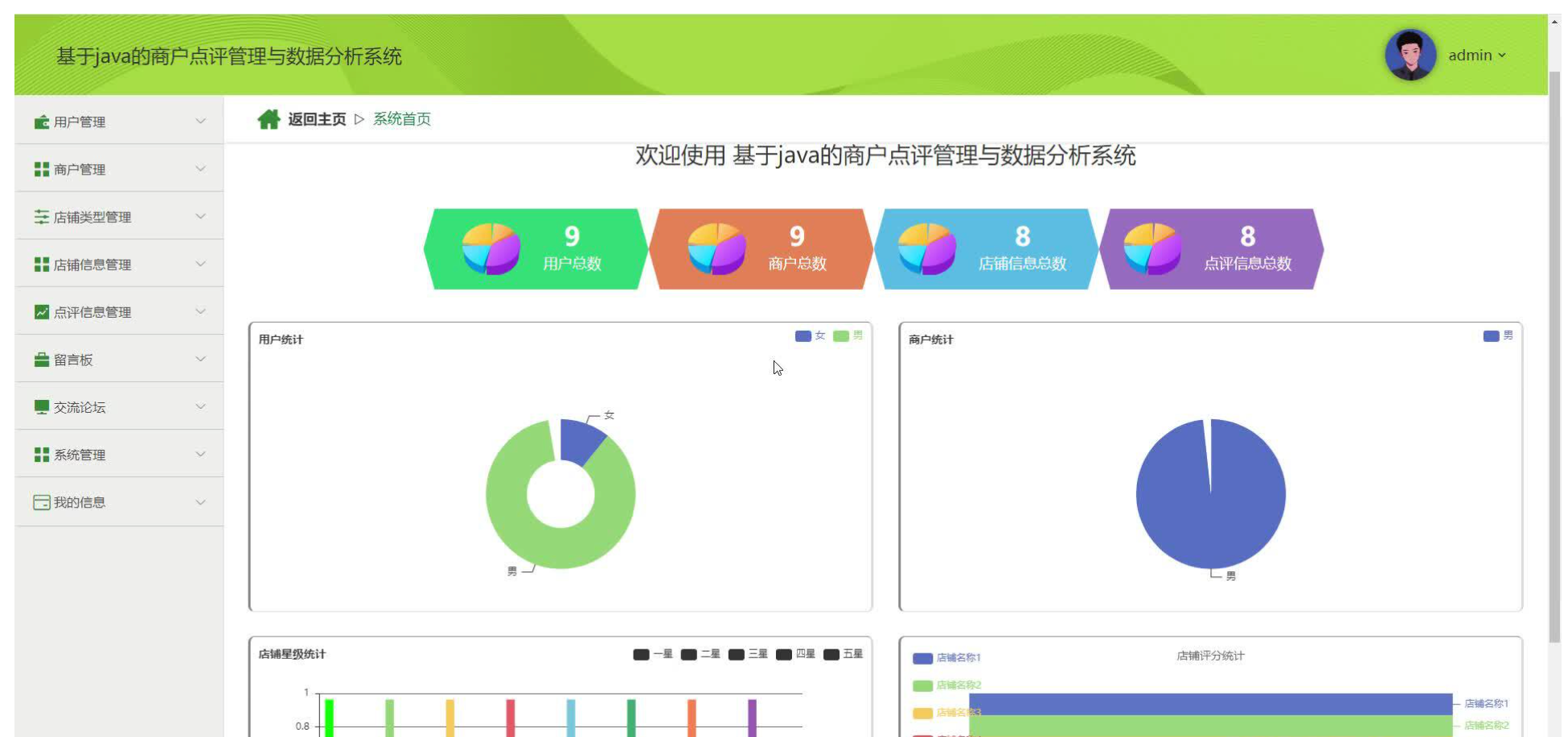Screen dimensions: 1568x737
Task: Open the 点评信息管理 menu item
Action: click(x=119, y=311)
